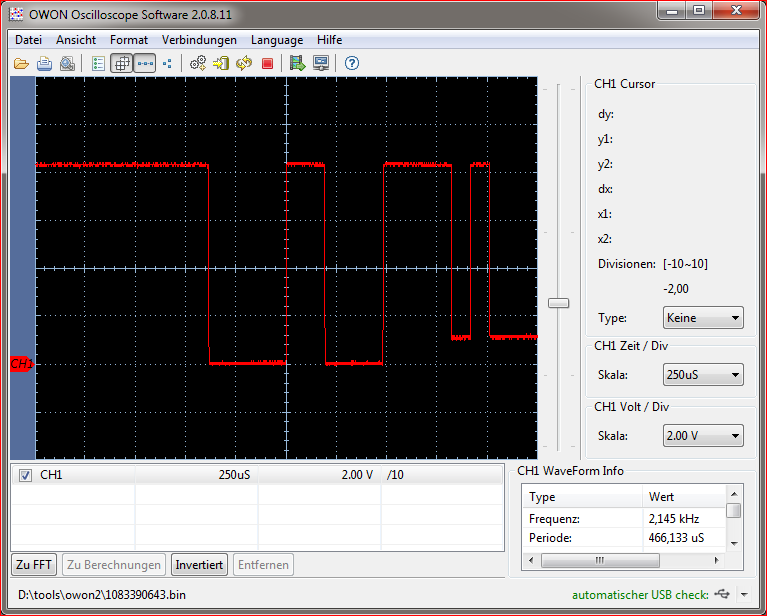Expand the CH1 Volt/Div Skala dropdown

(x=703, y=436)
